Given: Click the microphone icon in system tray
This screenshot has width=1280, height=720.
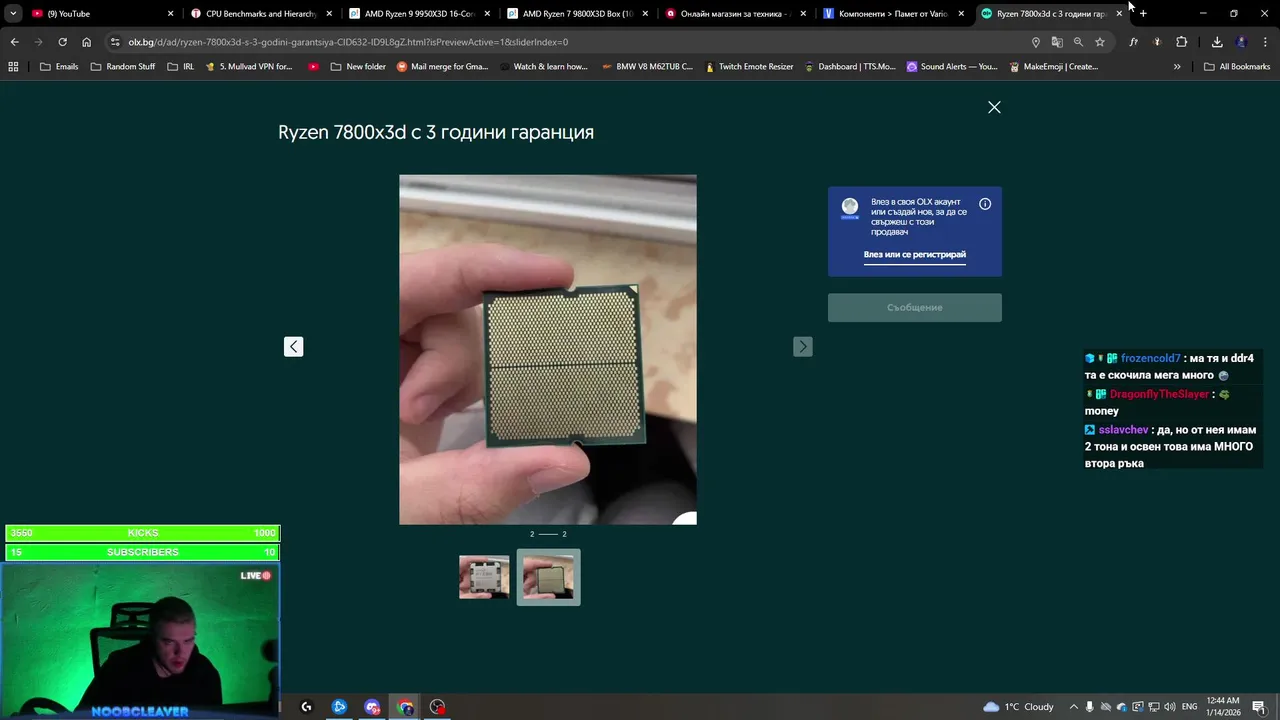Looking at the screenshot, I should 1090,707.
